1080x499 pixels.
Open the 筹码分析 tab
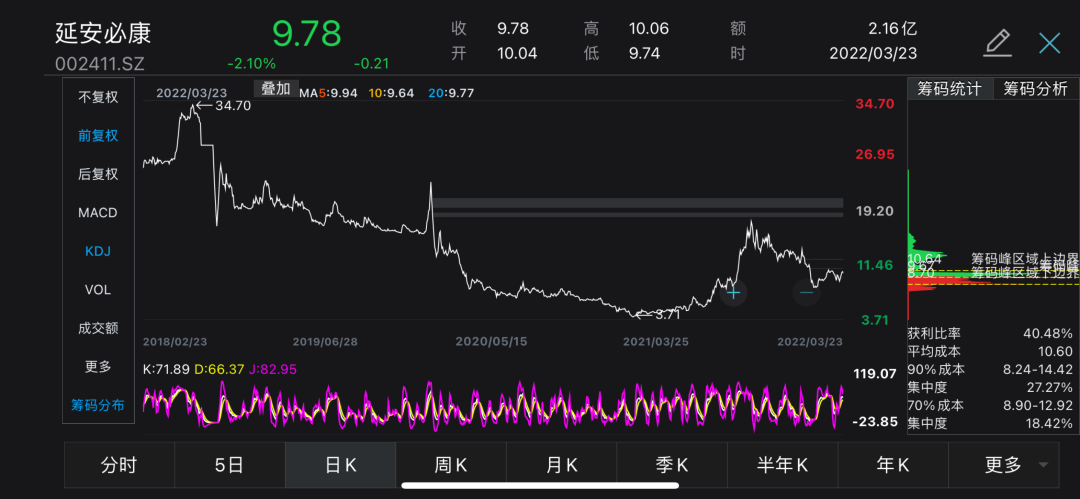click(1035, 88)
